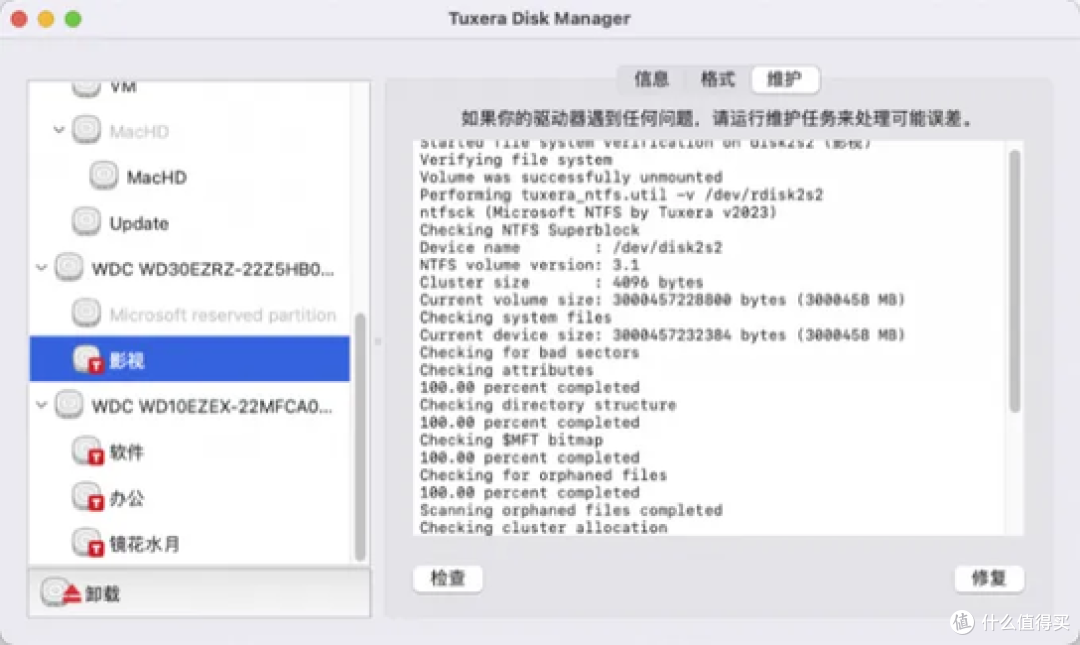Select WDC WD10EZEX-22MFCA0 drive

click(189, 405)
